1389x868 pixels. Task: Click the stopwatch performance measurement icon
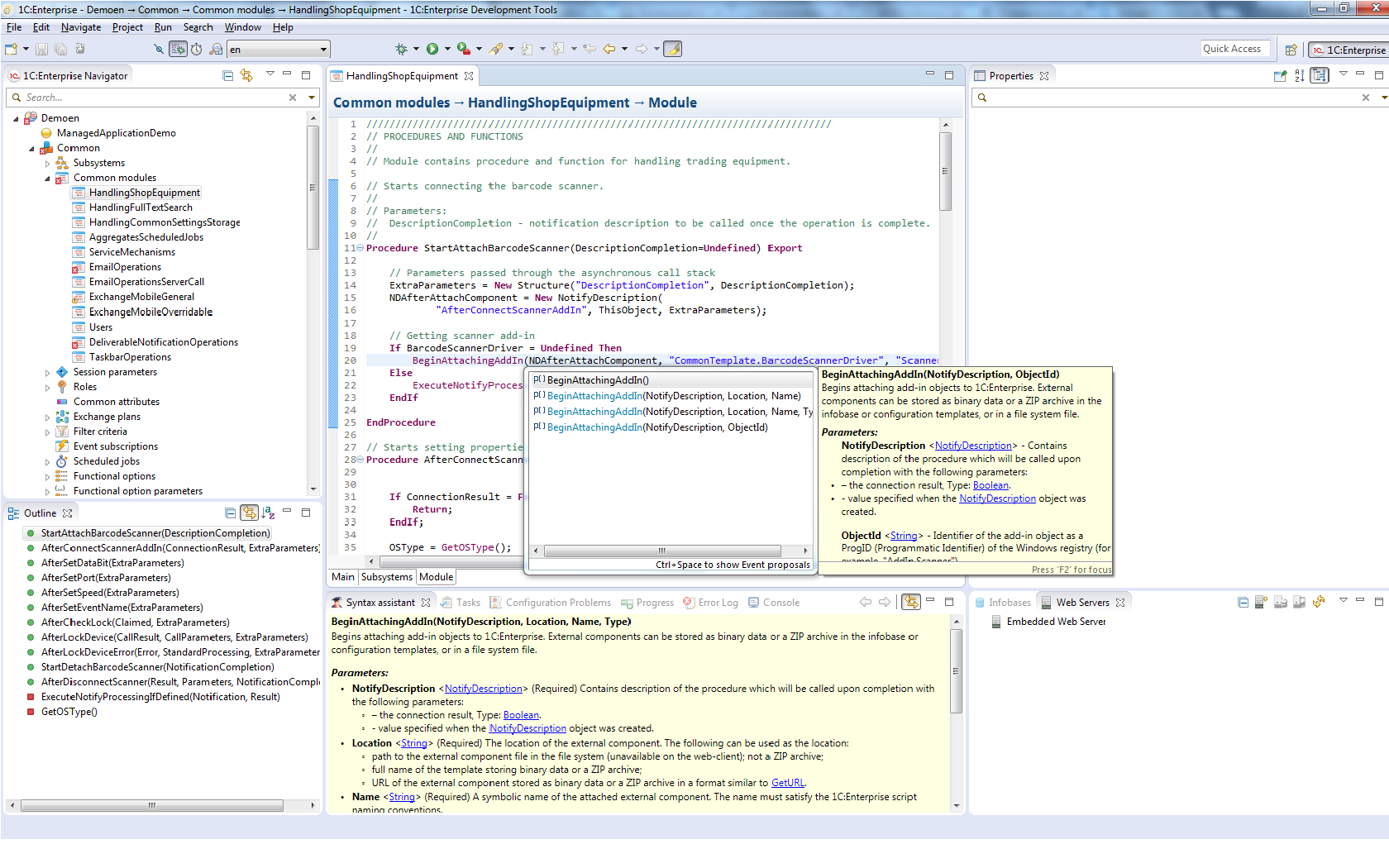(197, 49)
